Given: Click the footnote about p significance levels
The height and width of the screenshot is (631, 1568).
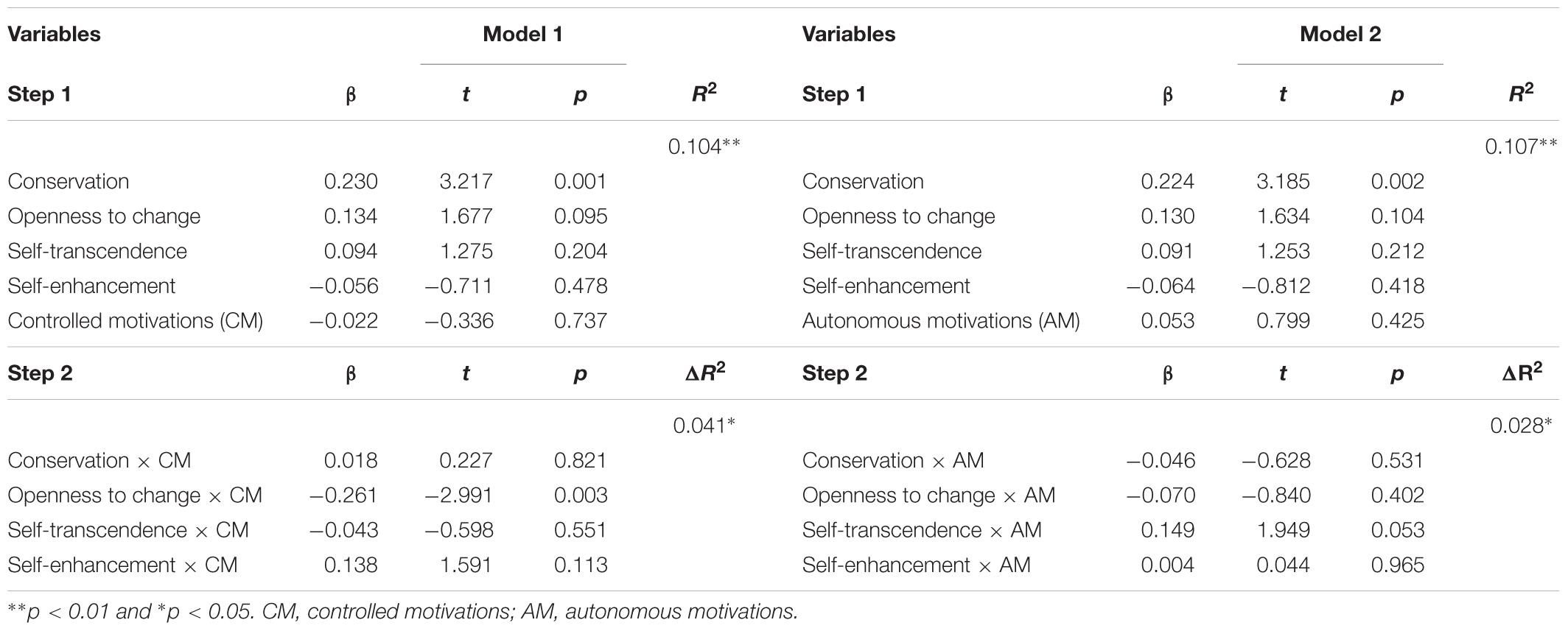Looking at the screenshot, I should coord(402,611).
